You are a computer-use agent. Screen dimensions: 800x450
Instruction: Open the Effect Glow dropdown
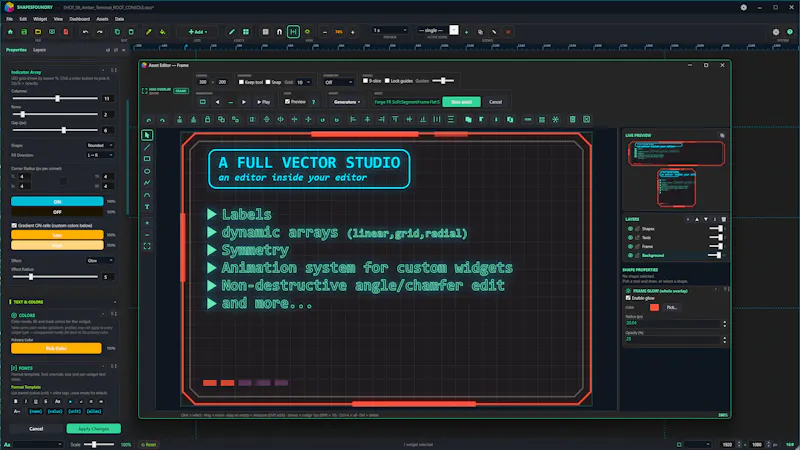tap(100, 261)
